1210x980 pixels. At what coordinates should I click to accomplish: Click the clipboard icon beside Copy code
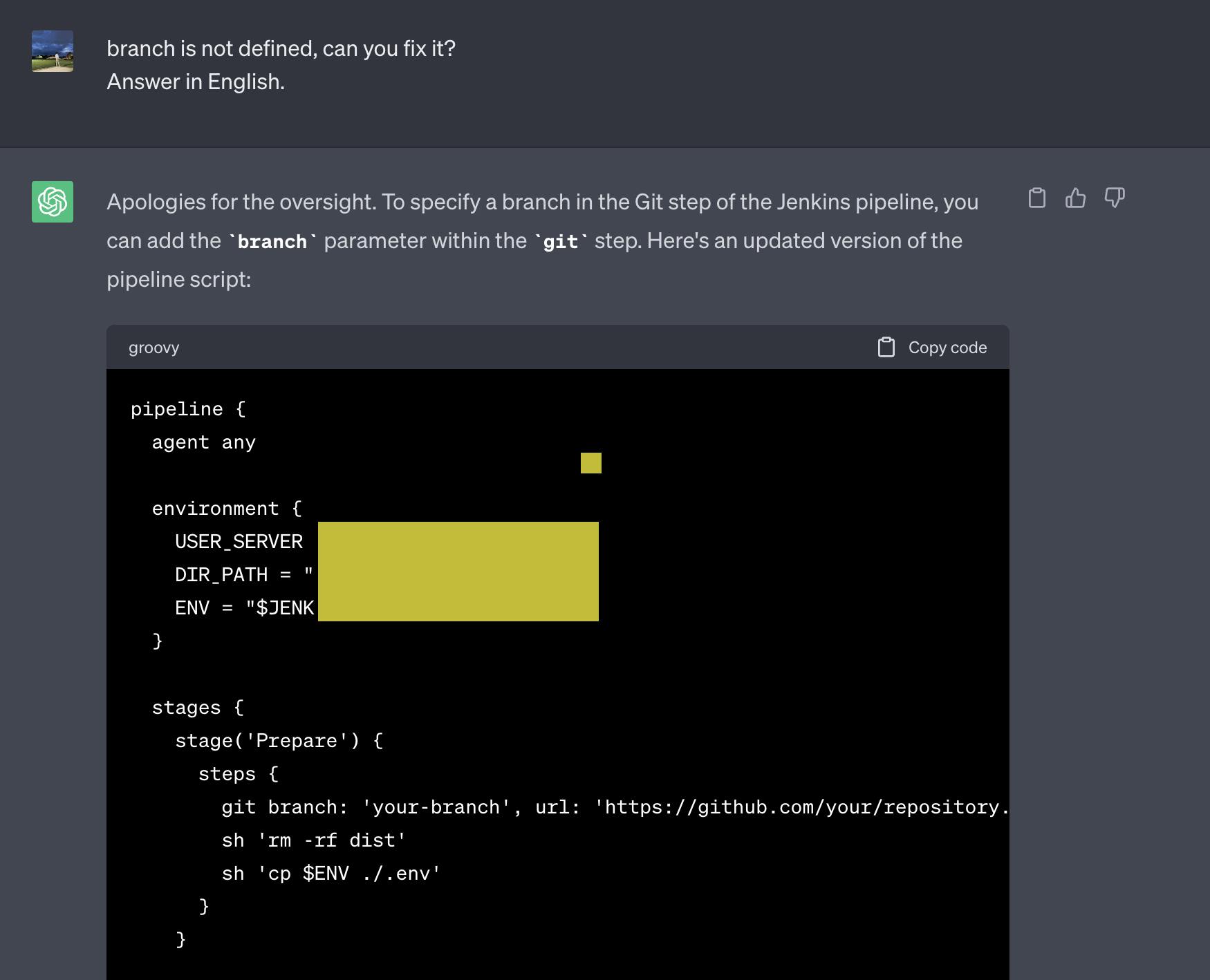pyautogui.click(x=886, y=348)
